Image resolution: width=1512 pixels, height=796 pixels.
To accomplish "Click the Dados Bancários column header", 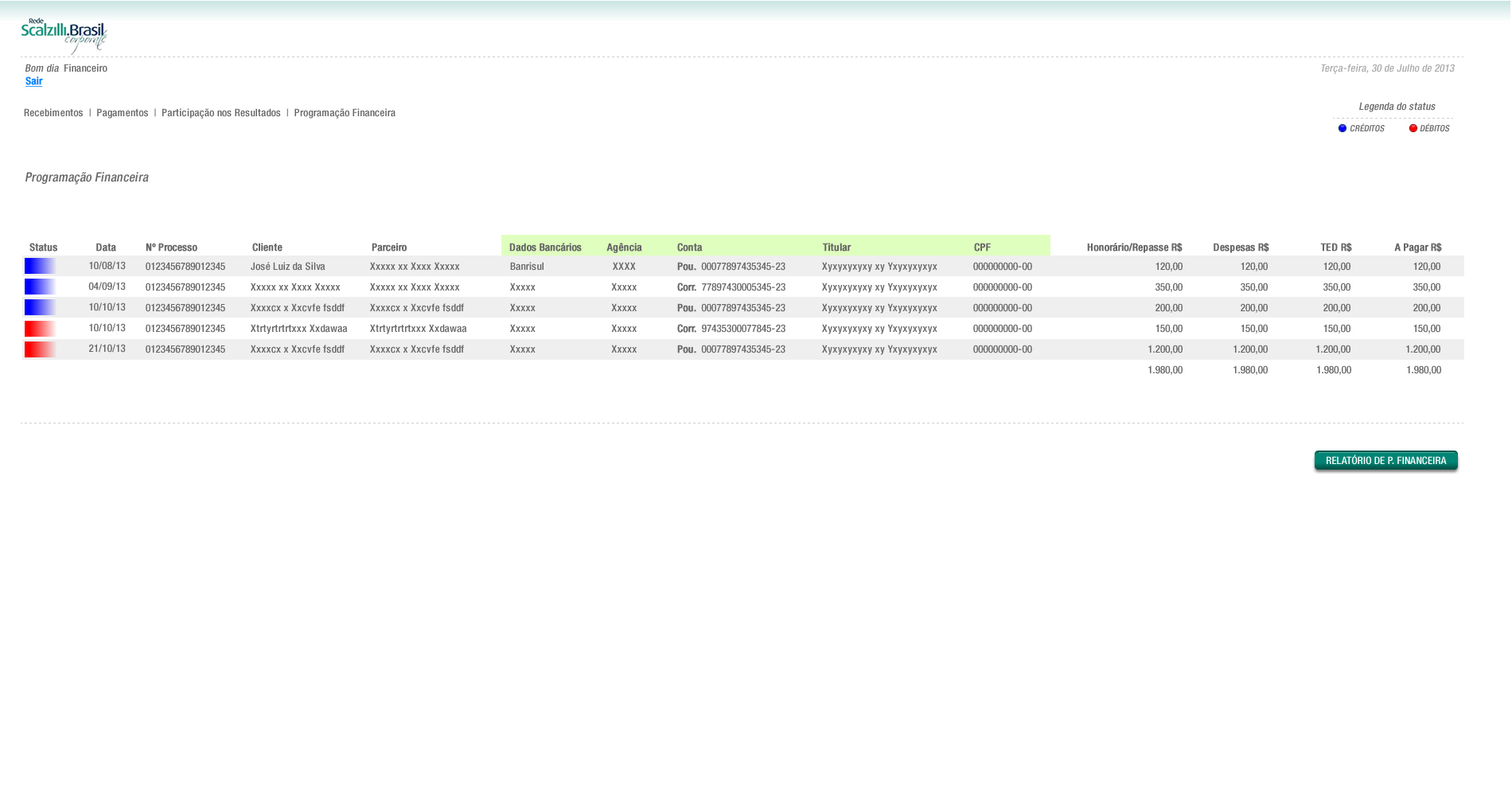I will 545,248.
